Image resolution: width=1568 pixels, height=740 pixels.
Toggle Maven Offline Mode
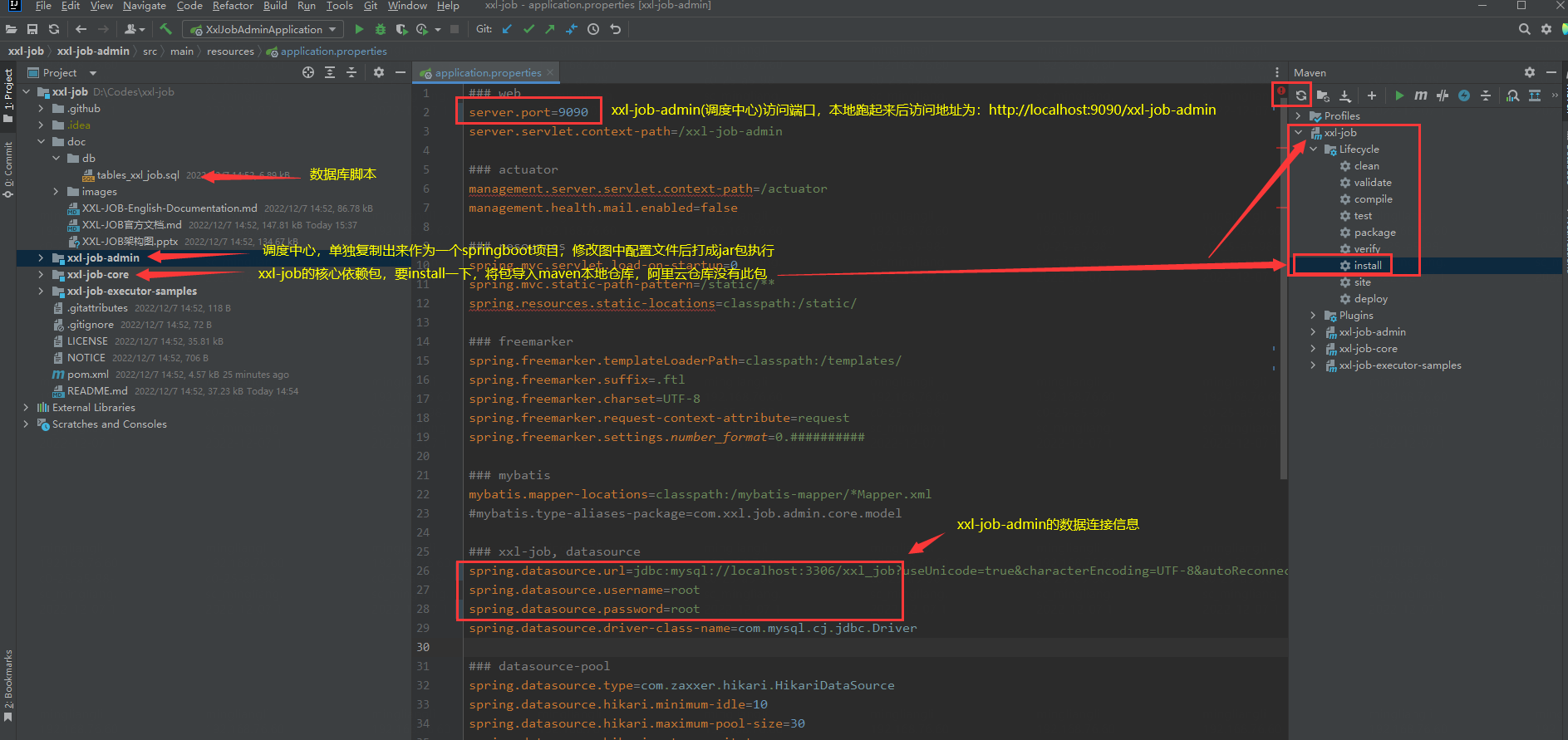1443,96
